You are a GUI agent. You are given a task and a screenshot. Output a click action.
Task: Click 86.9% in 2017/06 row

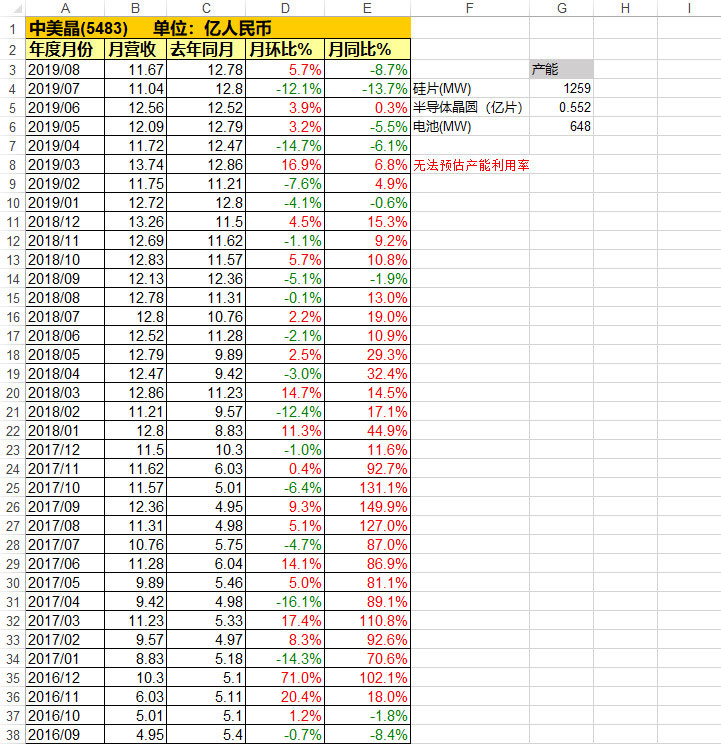(367, 564)
